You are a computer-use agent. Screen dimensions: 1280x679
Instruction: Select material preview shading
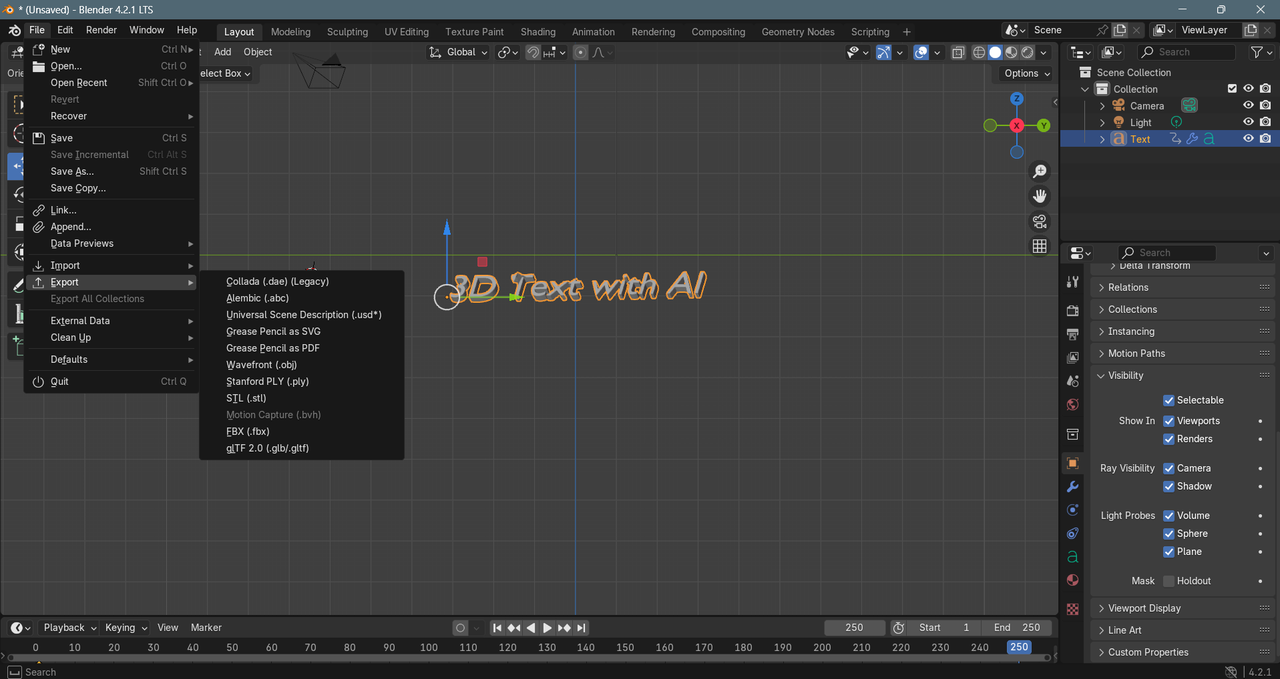pyautogui.click(x=1012, y=52)
